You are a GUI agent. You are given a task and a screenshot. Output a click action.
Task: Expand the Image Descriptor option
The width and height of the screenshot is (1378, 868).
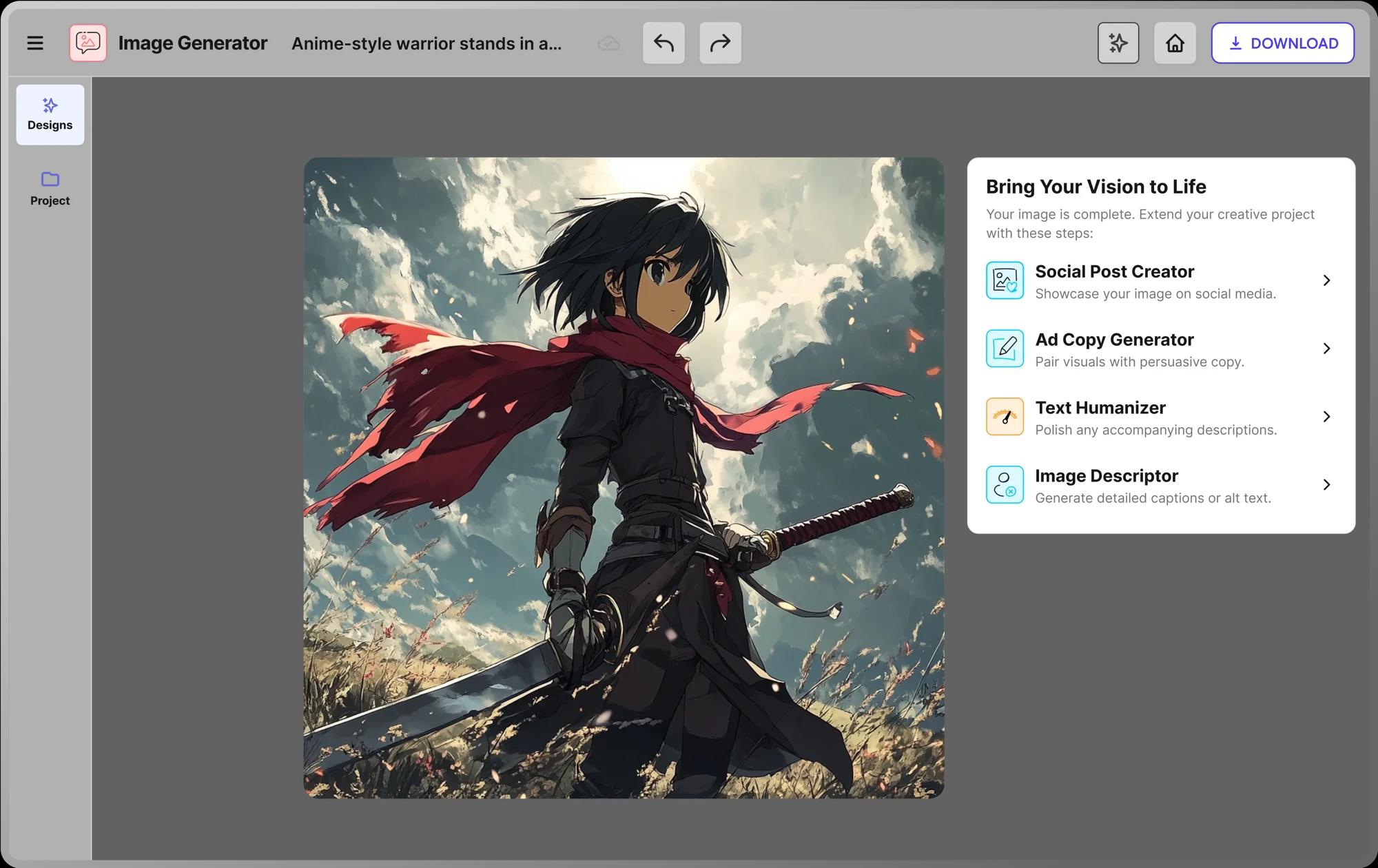click(1327, 484)
